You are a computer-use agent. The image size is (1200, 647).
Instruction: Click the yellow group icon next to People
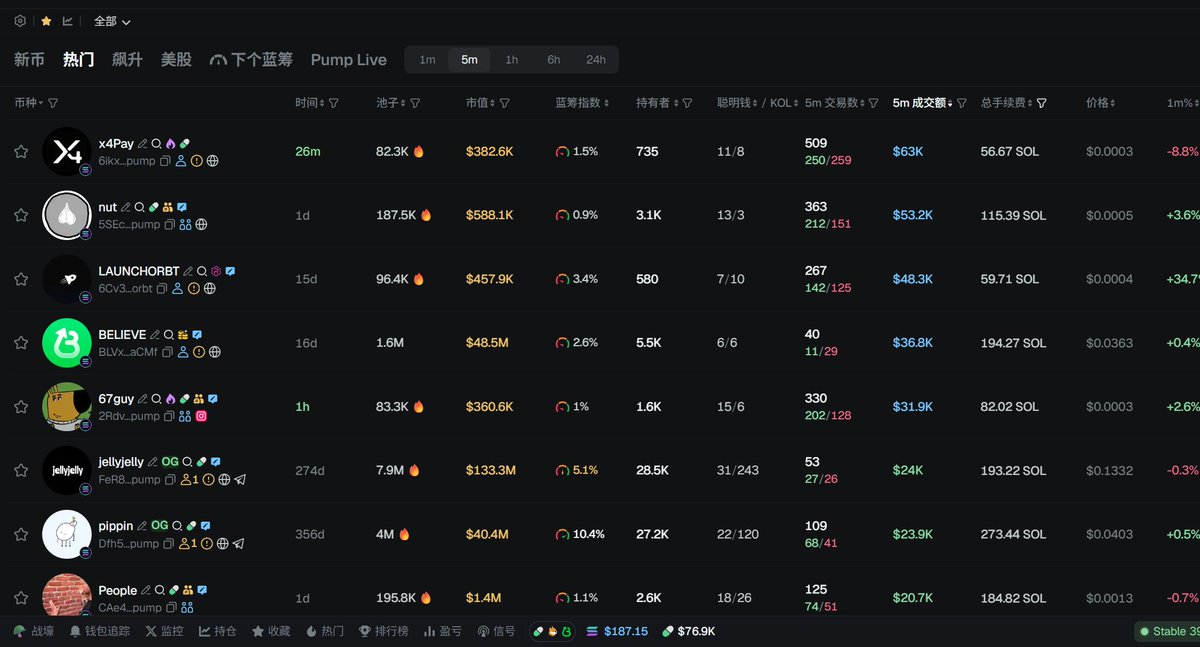[x=188, y=591]
